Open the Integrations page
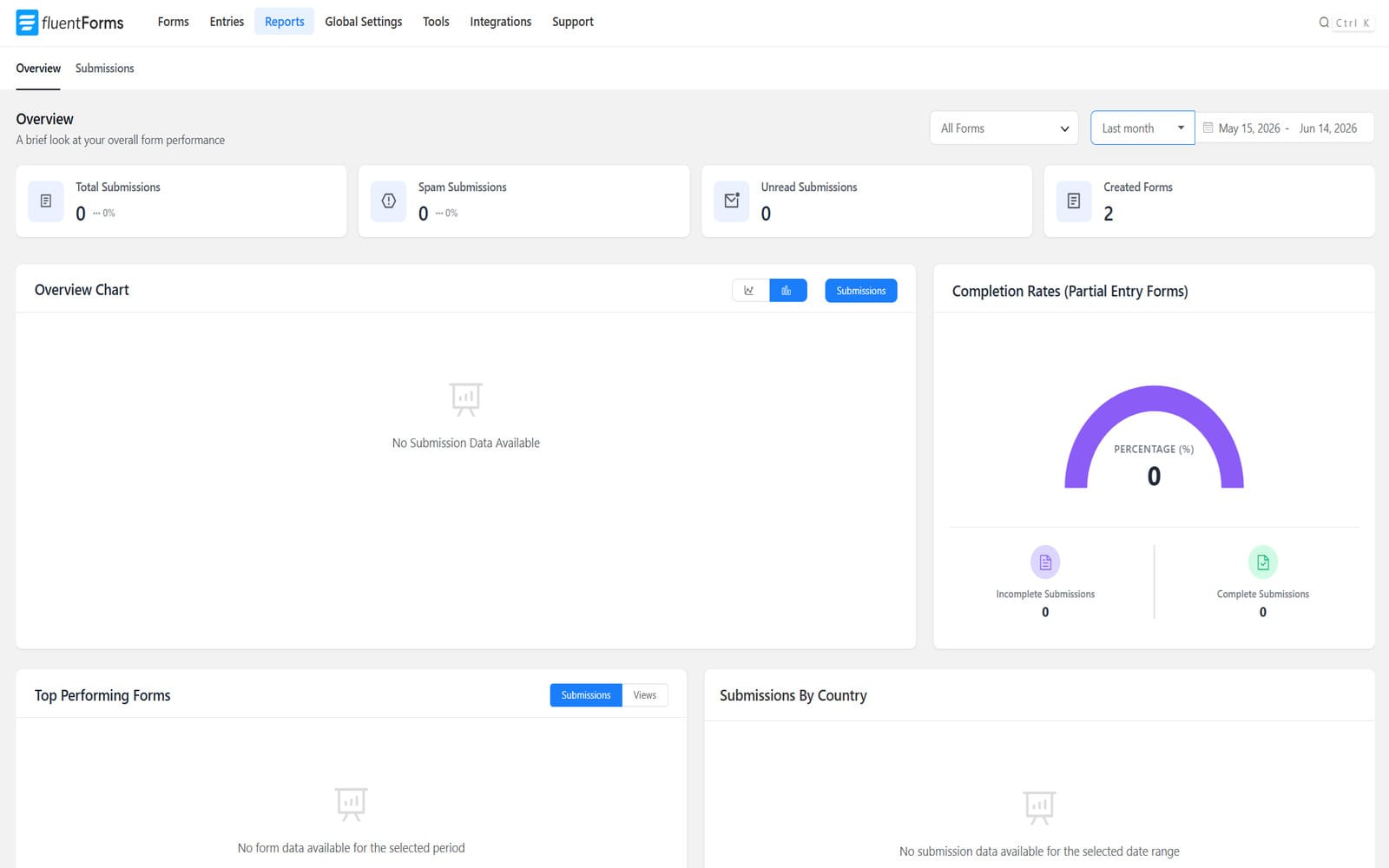The height and width of the screenshot is (868, 1389). [x=501, y=22]
